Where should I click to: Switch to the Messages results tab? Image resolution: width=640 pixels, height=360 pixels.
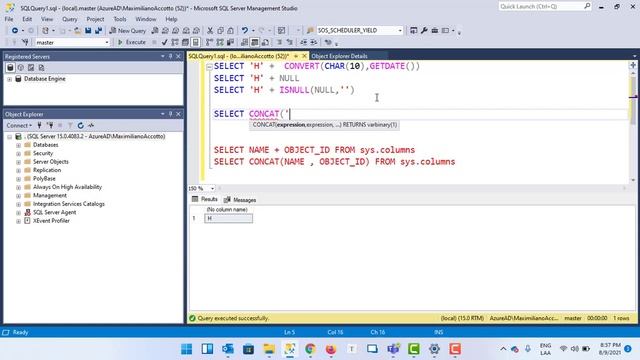coord(240,200)
